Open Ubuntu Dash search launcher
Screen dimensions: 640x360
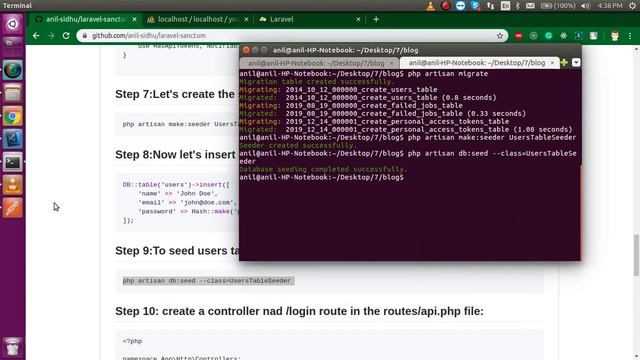click(x=13, y=24)
